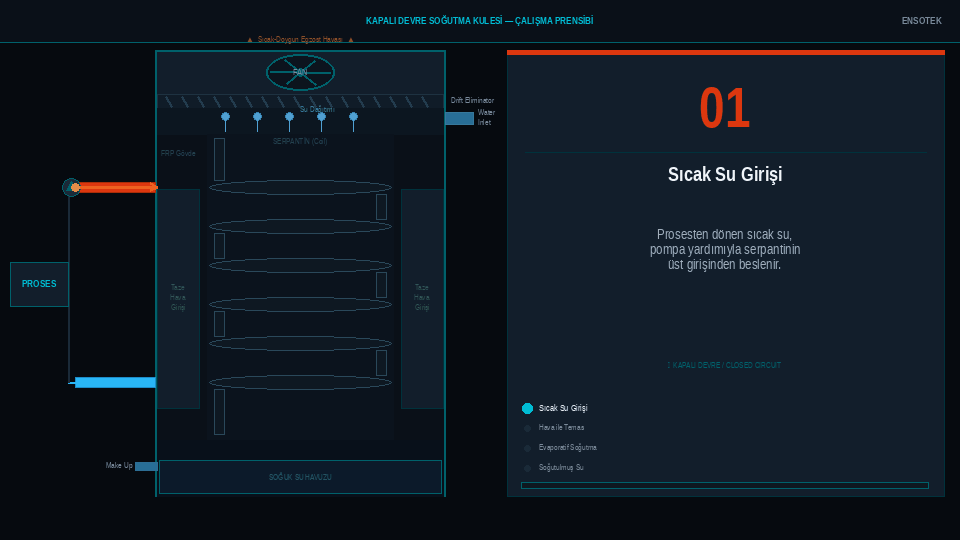Select the Evaporatif Soğutma step
The image size is (960, 540).
(x=528, y=448)
